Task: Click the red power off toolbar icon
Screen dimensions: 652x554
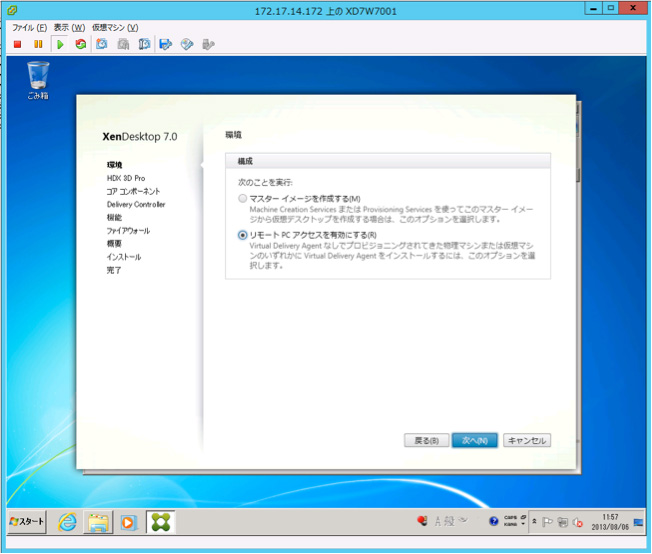Action: [17, 44]
